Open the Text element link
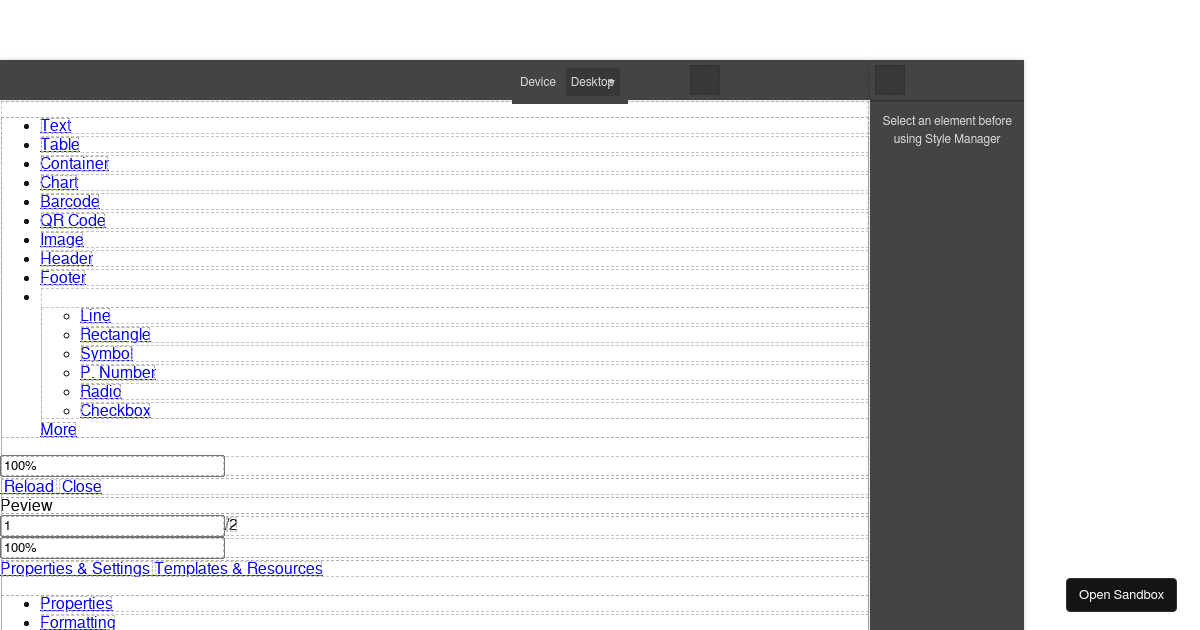This screenshot has height=630, width=1200. [x=56, y=126]
